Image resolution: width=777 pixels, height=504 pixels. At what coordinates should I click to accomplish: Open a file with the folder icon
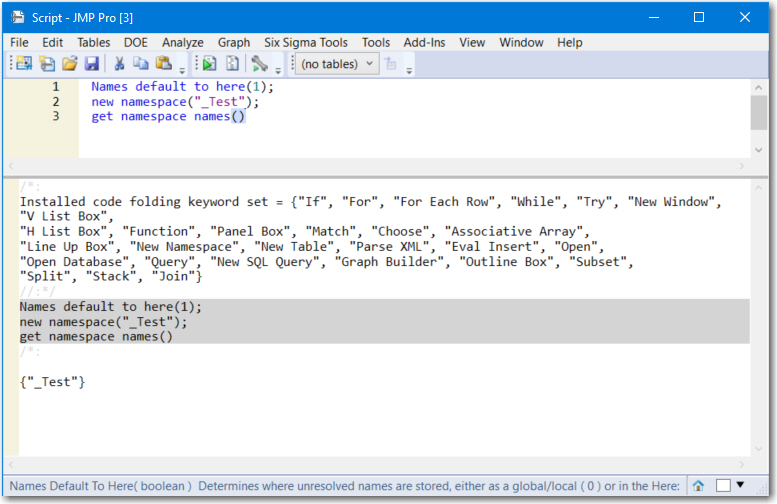click(x=70, y=63)
